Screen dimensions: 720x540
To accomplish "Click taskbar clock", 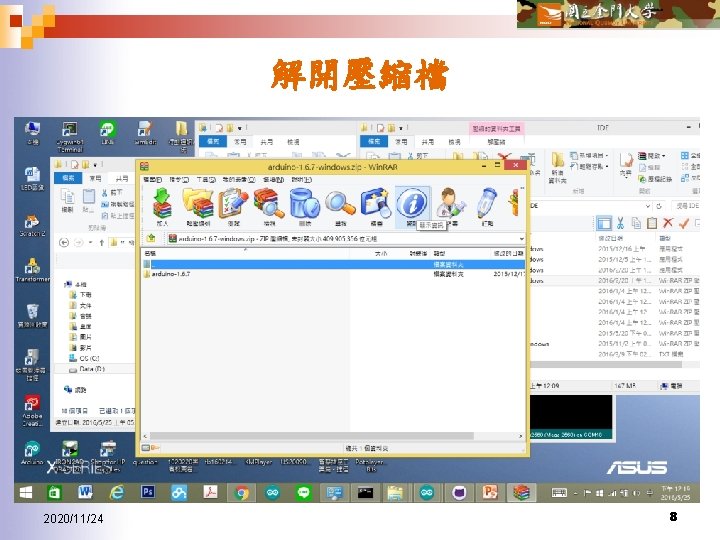I will 675,493.
